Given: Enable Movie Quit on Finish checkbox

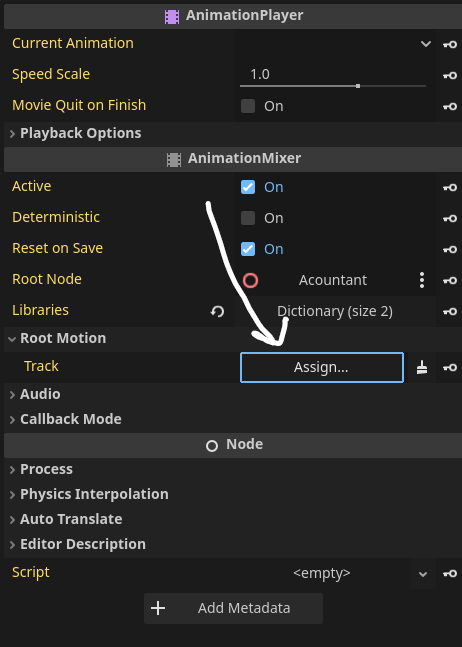Looking at the screenshot, I should pyautogui.click(x=248, y=106).
